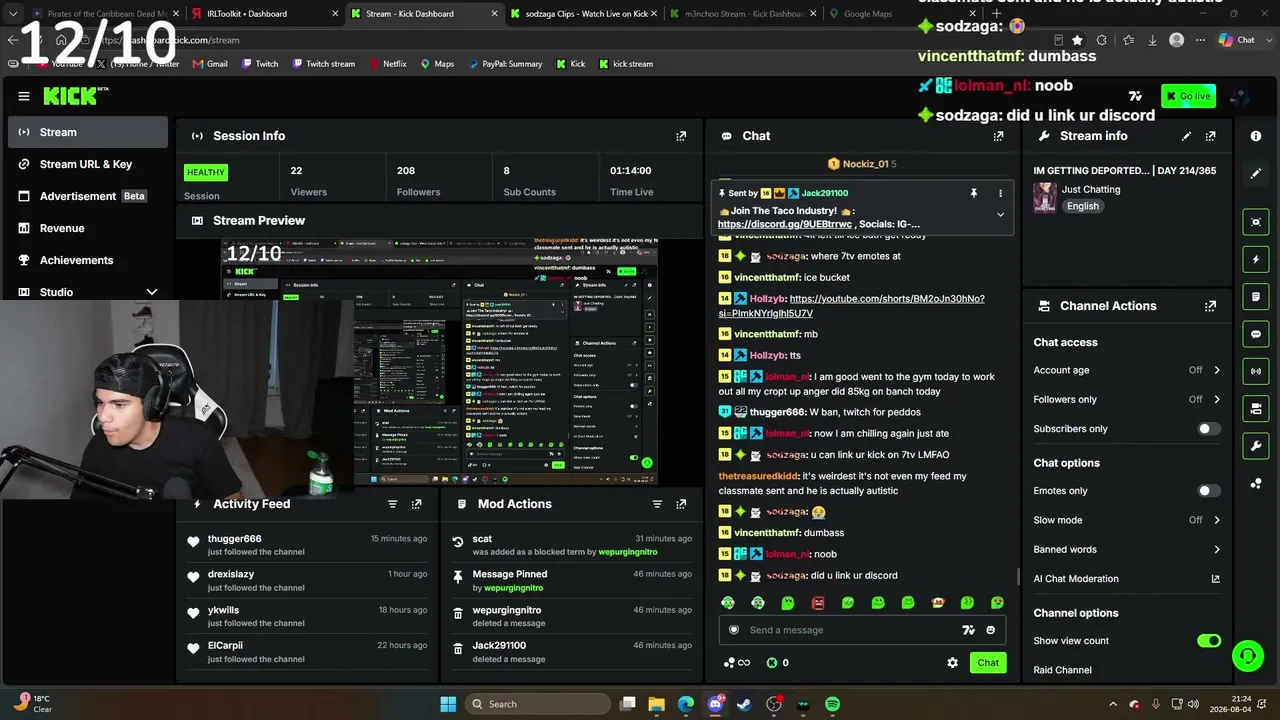Open Account age chat setting
Image resolution: width=1280 pixels, height=720 pixels.
tap(1127, 370)
